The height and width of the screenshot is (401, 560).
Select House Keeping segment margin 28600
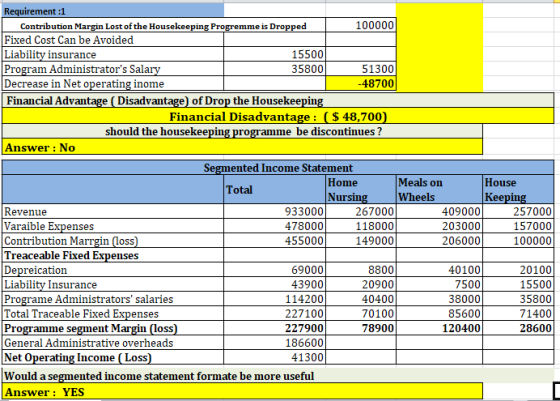click(518, 328)
